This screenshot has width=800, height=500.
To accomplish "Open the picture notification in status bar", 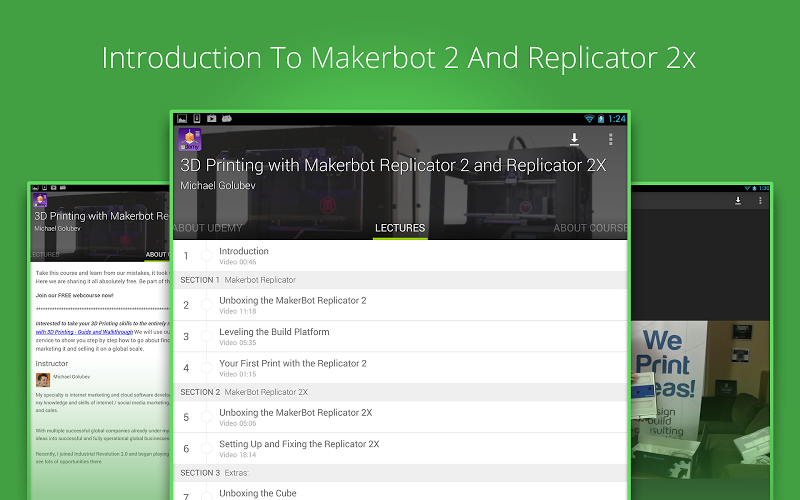I will pyautogui.click(x=182, y=119).
